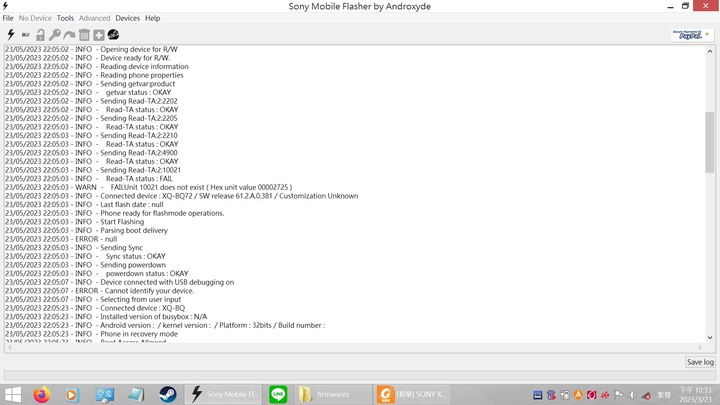The height and width of the screenshot is (405, 720).
Task: Click the WARN line about Unit 10021
Action: pyautogui.click(x=149, y=187)
